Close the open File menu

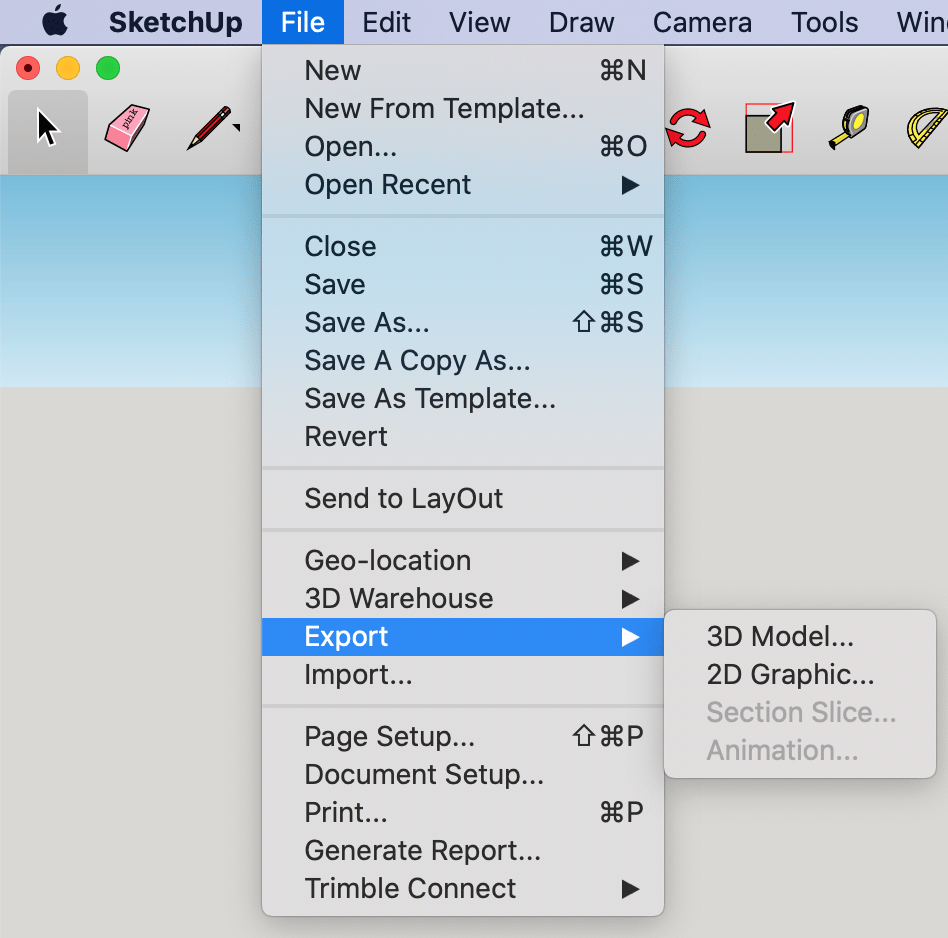pos(303,22)
